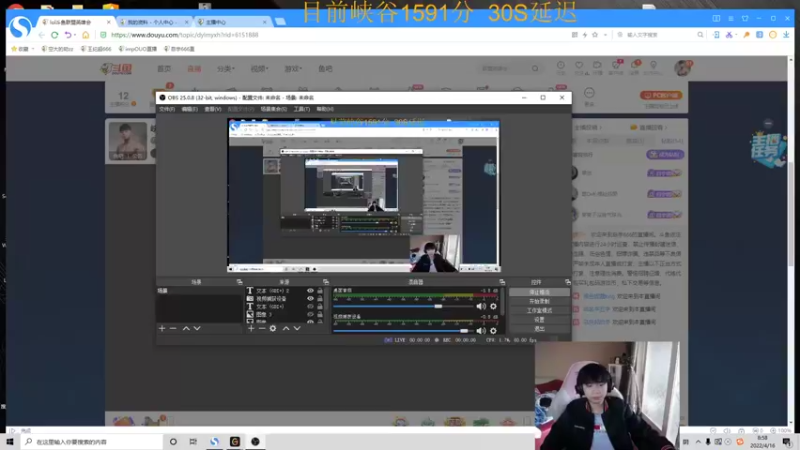Open Douyu 分类 category dropdown
Viewport: 800px width, 450px height.
(x=226, y=68)
